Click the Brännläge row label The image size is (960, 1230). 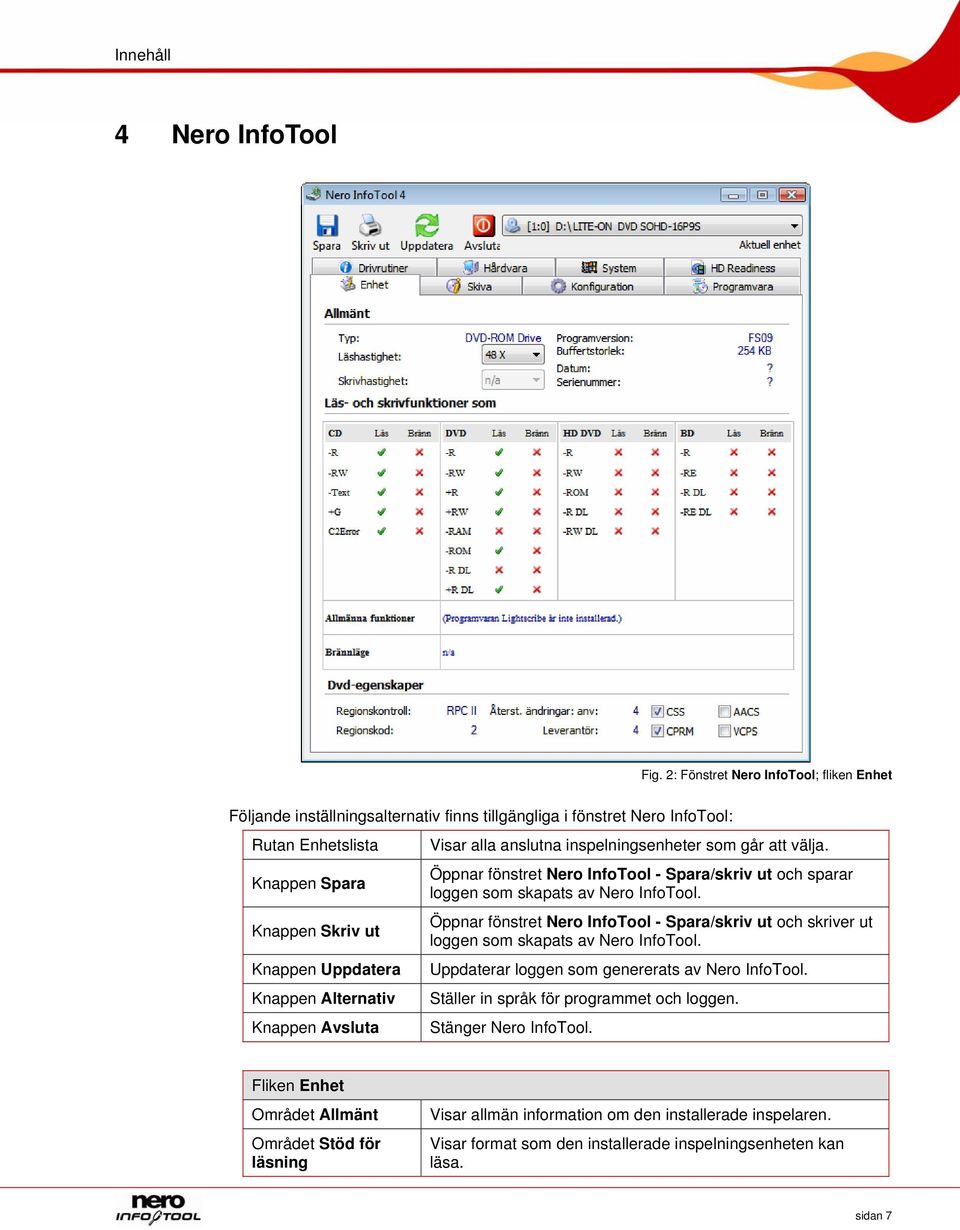pos(347,652)
